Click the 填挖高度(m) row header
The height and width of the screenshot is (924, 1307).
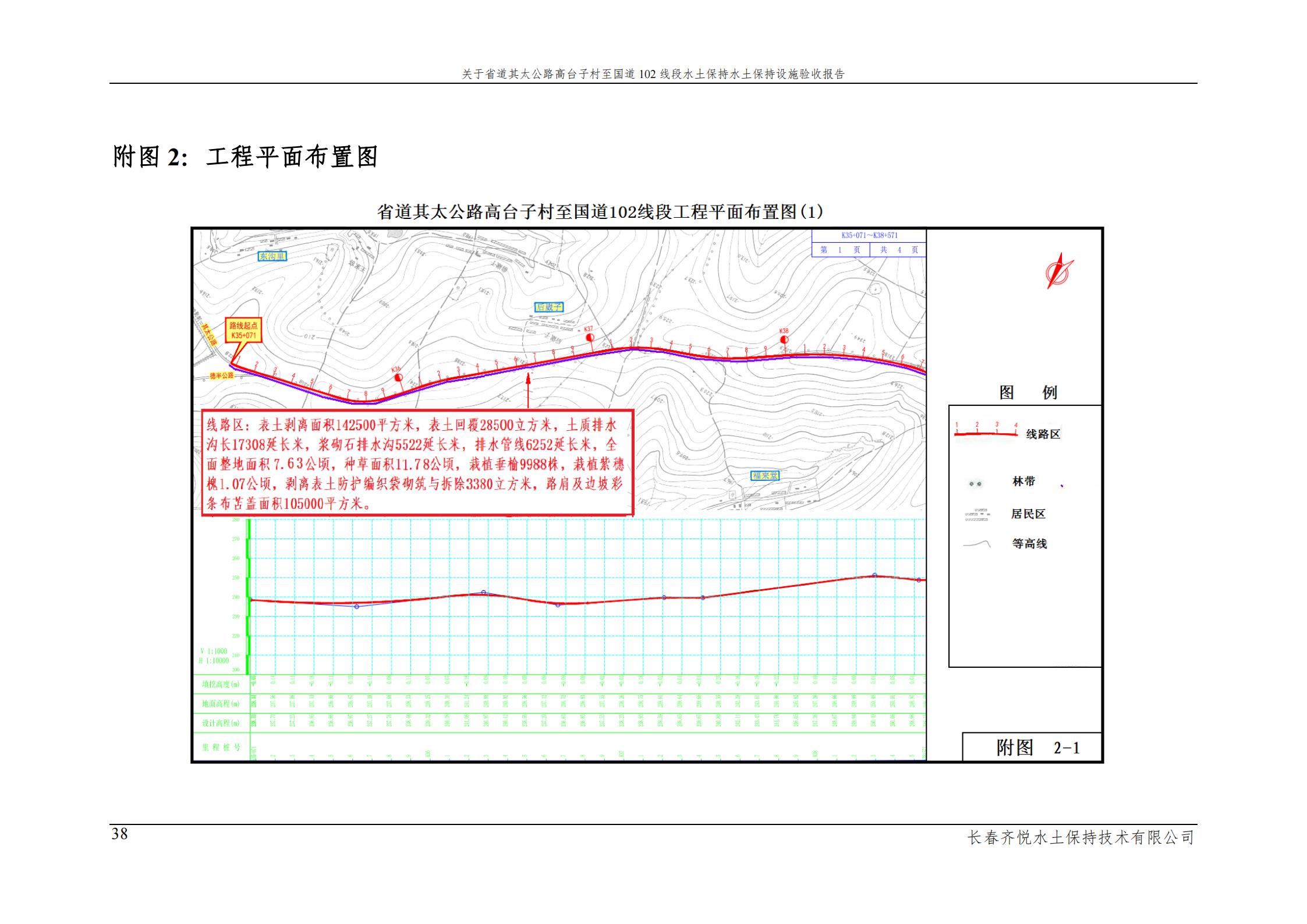(221, 684)
